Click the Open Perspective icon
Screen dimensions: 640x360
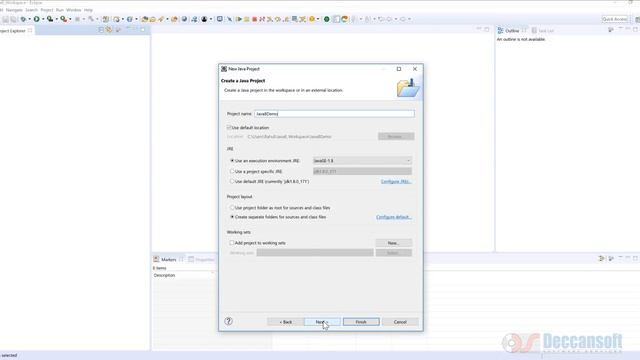[637, 19]
